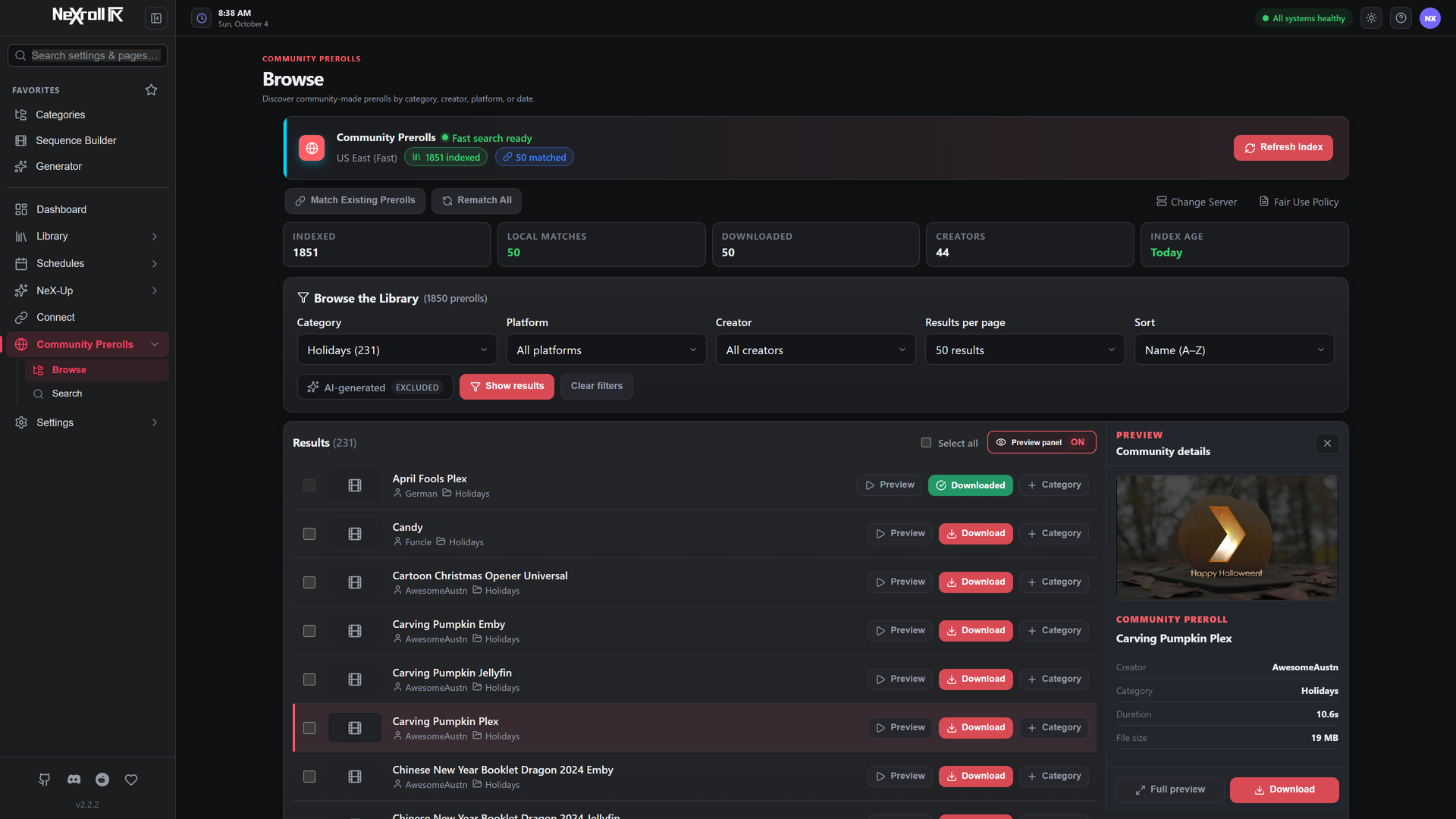Open the Discord icon in sidebar footer
Viewport: 1456px width, 819px height.
[74, 780]
